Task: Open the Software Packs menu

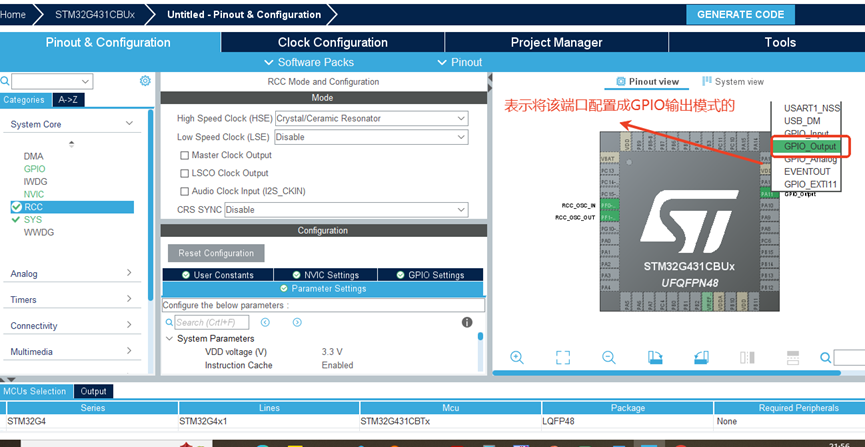Action: click(x=309, y=62)
